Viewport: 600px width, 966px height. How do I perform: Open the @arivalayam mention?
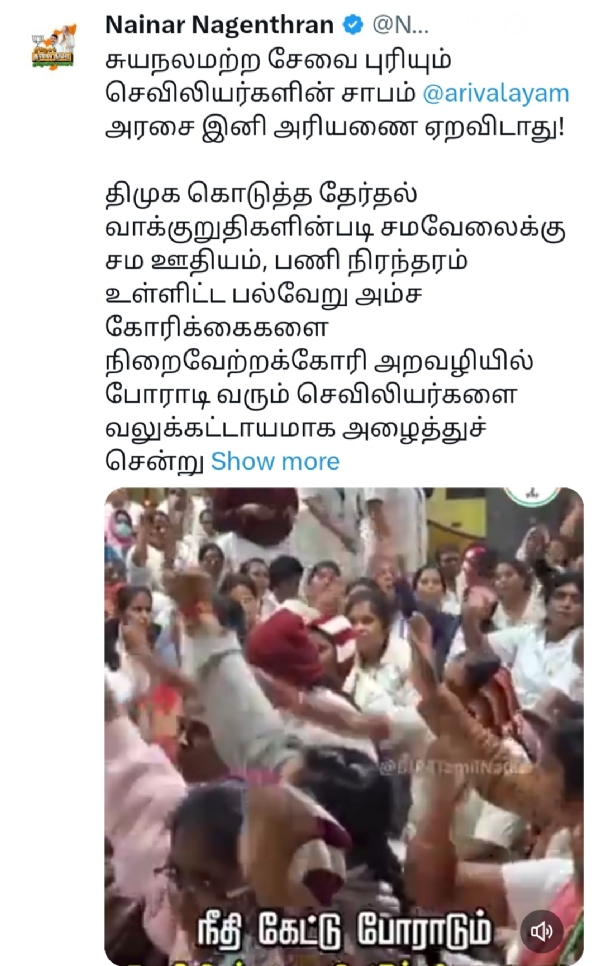click(496, 94)
